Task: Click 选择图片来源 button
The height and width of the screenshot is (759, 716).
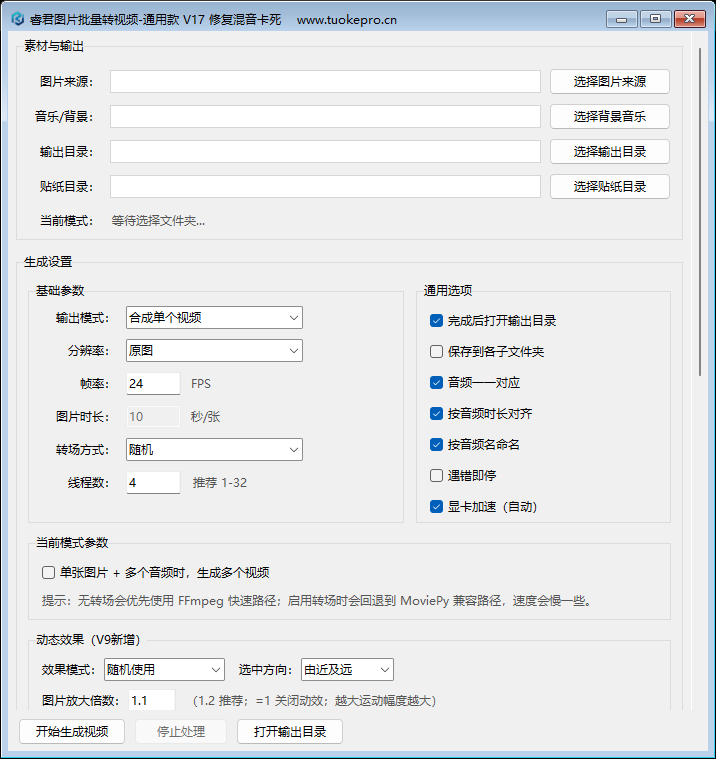Action: tap(609, 81)
